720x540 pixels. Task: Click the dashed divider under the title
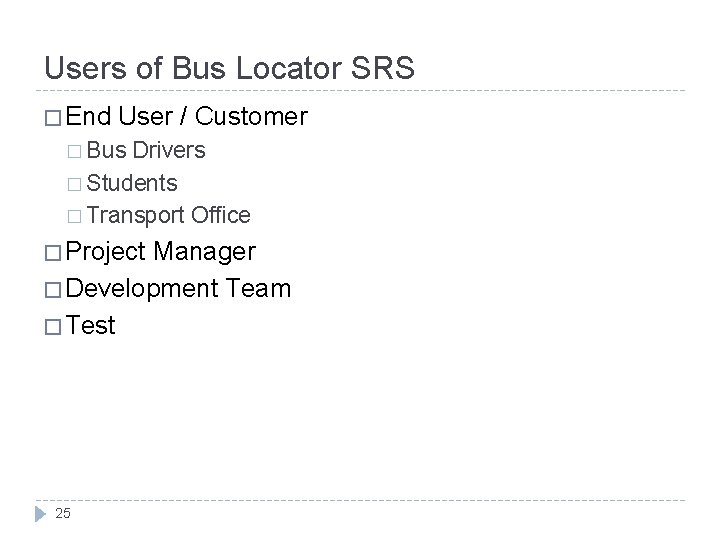click(x=360, y=91)
